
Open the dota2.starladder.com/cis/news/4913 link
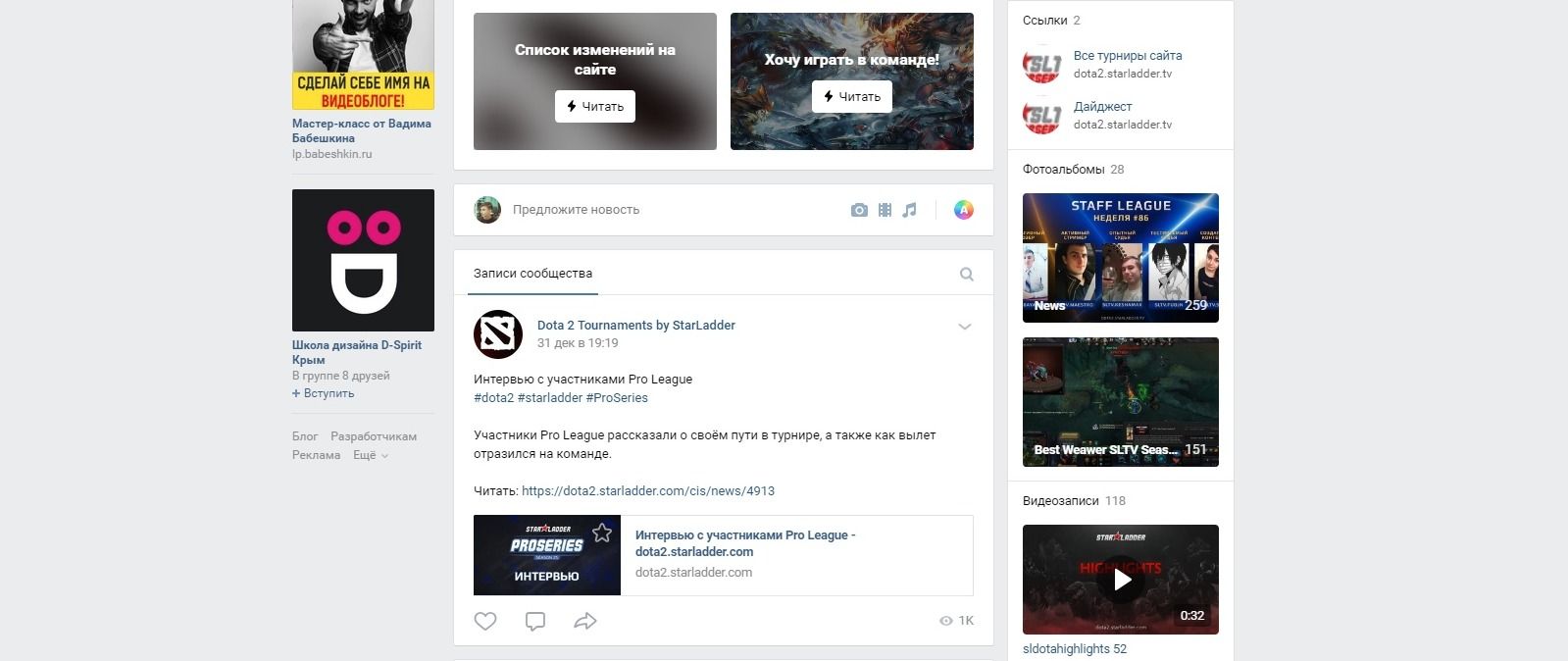(647, 490)
